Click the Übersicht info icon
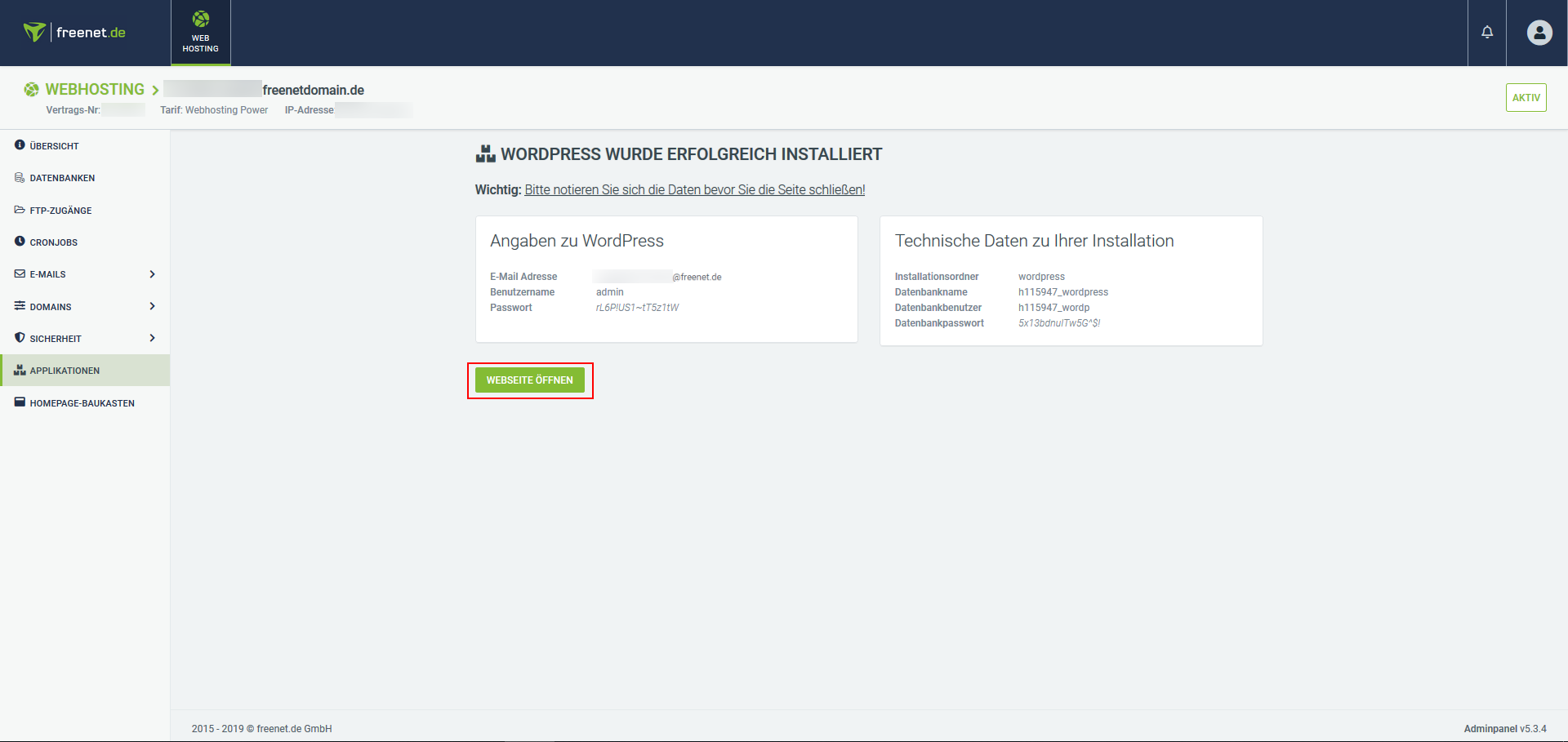 [20, 144]
